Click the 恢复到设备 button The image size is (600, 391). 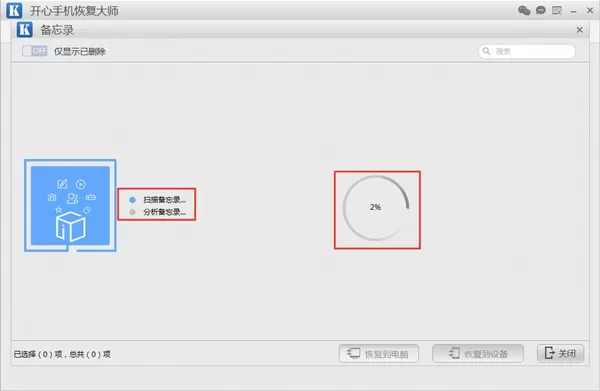pyautogui.click(x=478, y=354)
